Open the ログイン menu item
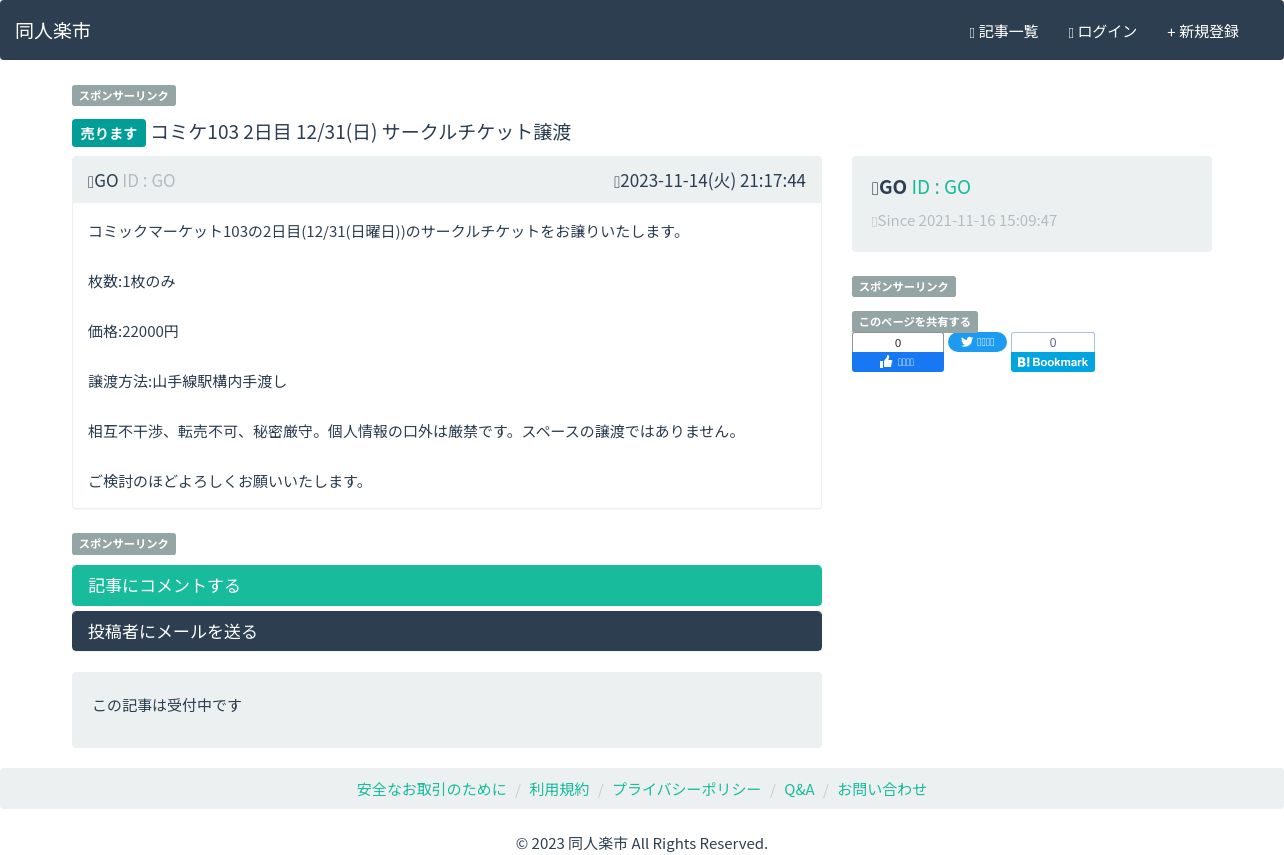This screenshot has height=855, width=1284. (1103, 32)
